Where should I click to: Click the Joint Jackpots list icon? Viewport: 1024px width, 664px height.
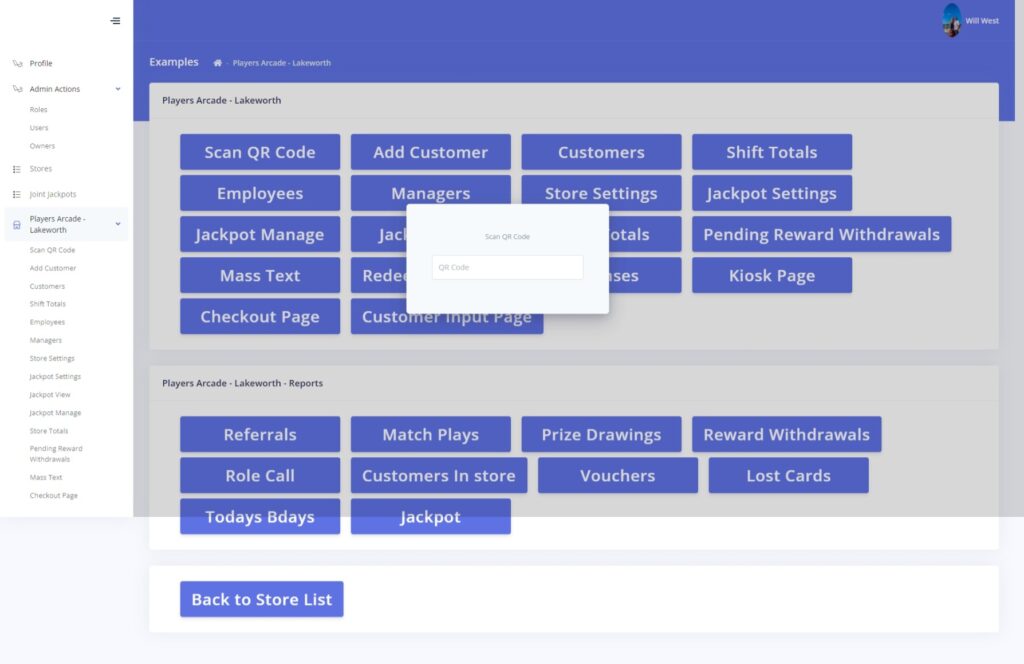tap(17, 193)
